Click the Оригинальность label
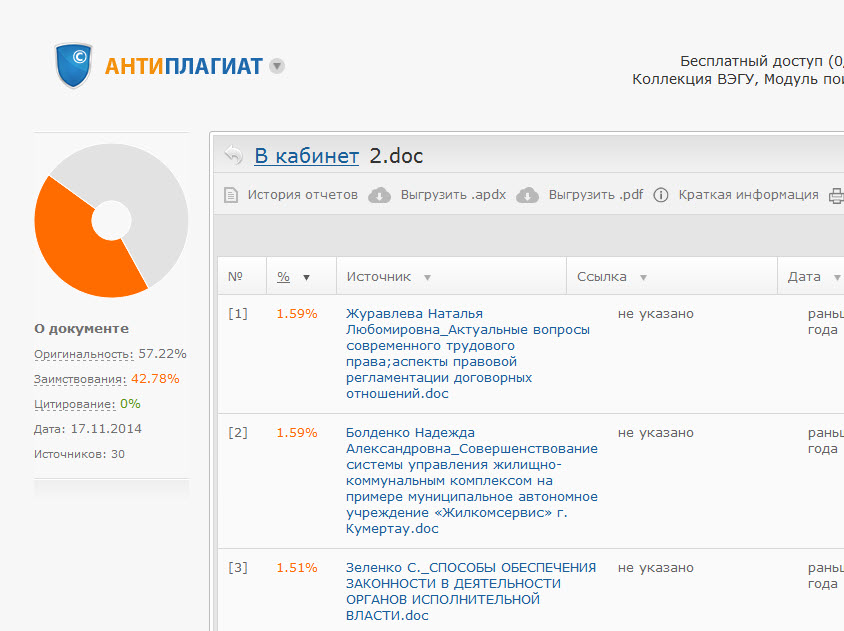Image resolution: width=844 pixels, height=631 pixels. [84, 354]
